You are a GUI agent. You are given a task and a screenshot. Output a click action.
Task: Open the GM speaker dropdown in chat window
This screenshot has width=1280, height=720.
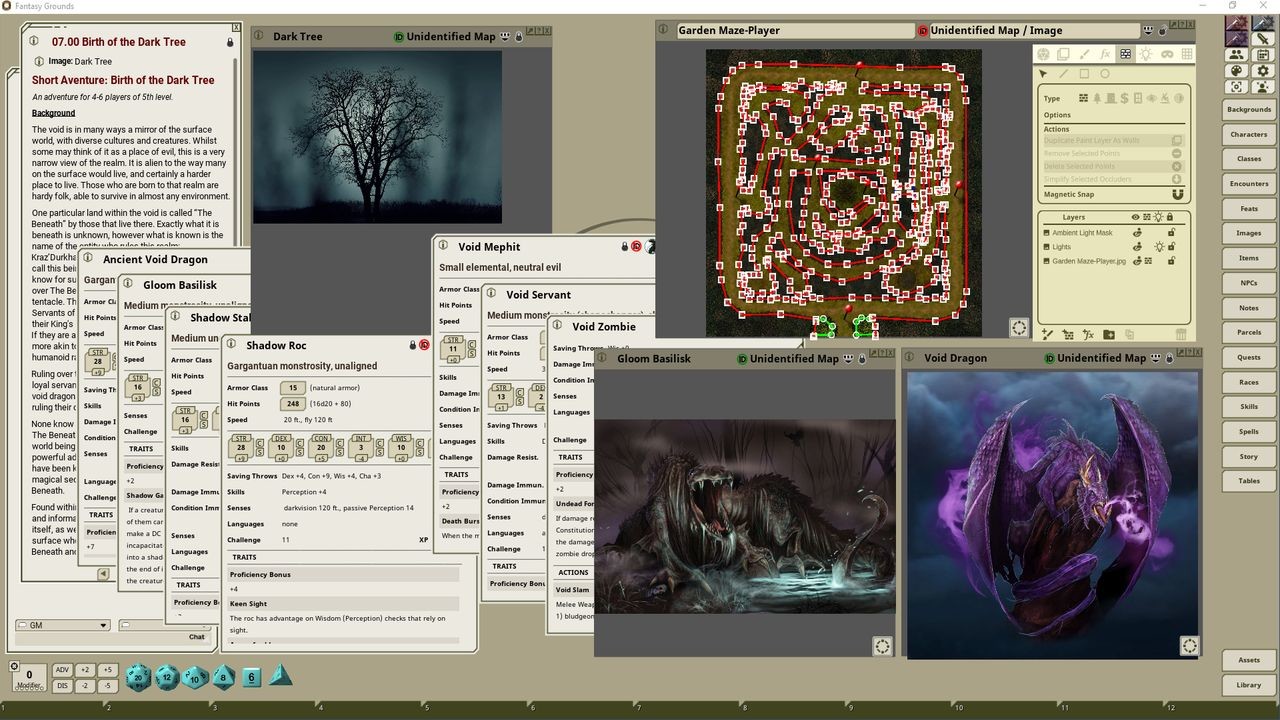(62, 624)
